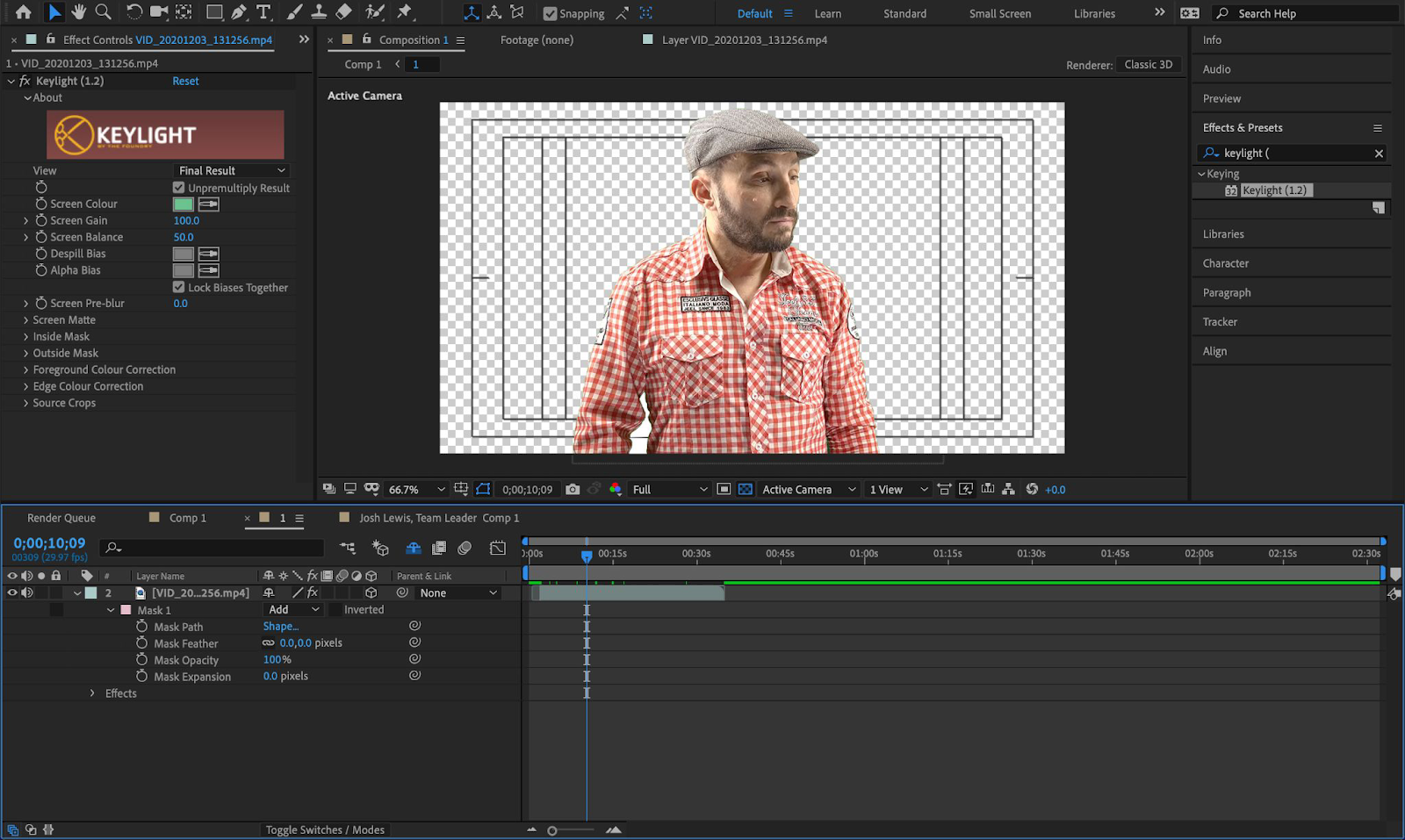Click Toggle Switches / Modes
Viewport: 1405px width, 840px height.
tap(325, 829)
